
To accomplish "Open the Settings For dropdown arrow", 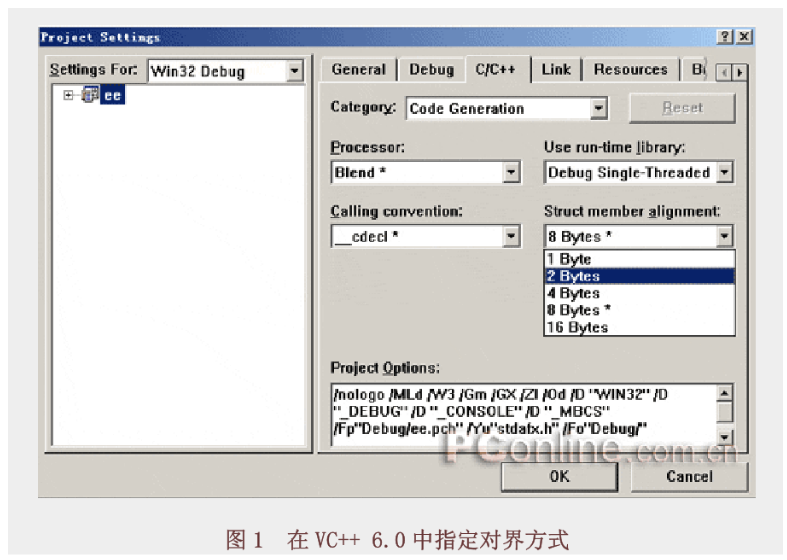I will (x=295, y=71).
